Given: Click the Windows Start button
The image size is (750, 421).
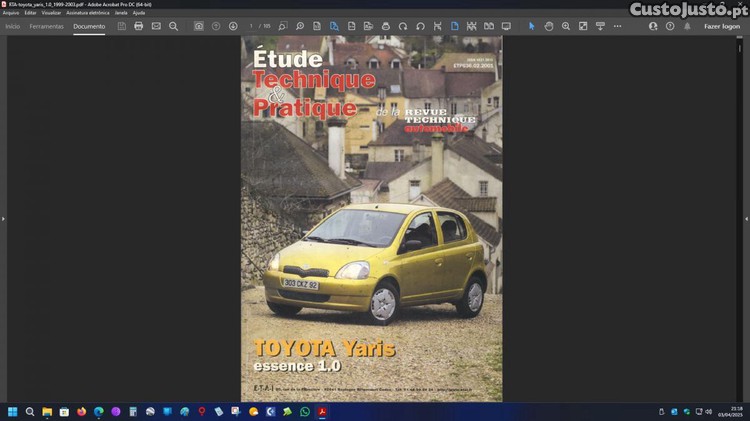Looking at the screenshot, I should tap(13, 411).
